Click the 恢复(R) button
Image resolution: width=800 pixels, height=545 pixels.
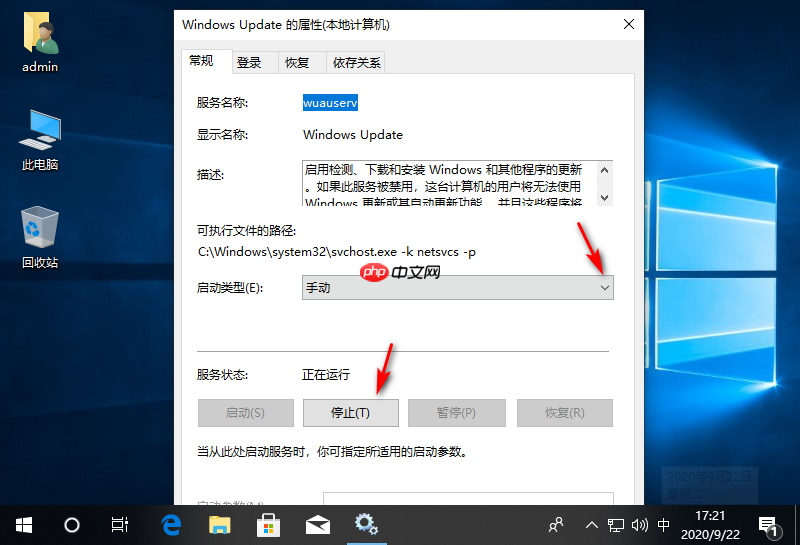click(x=565, y=413)
